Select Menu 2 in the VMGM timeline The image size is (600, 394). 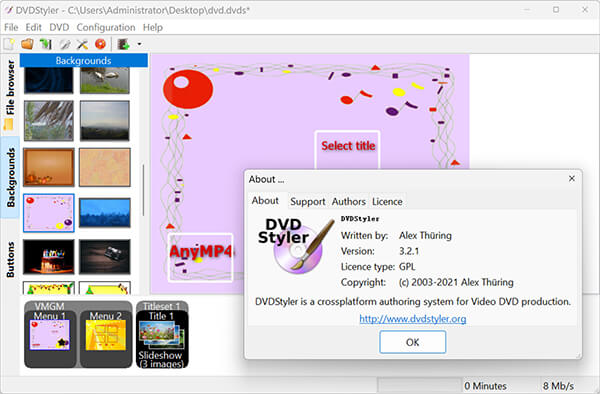click(x=106, y=339)
